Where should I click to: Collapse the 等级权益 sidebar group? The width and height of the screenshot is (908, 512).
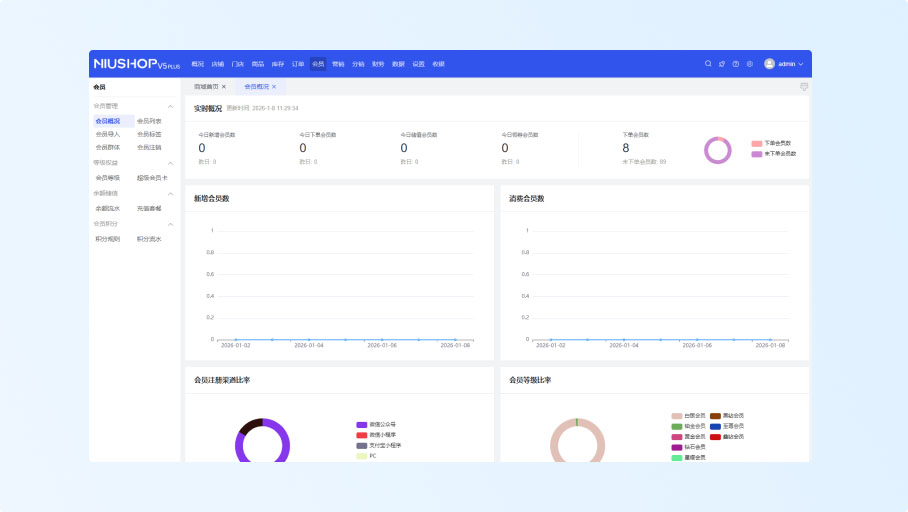point(170,162)
